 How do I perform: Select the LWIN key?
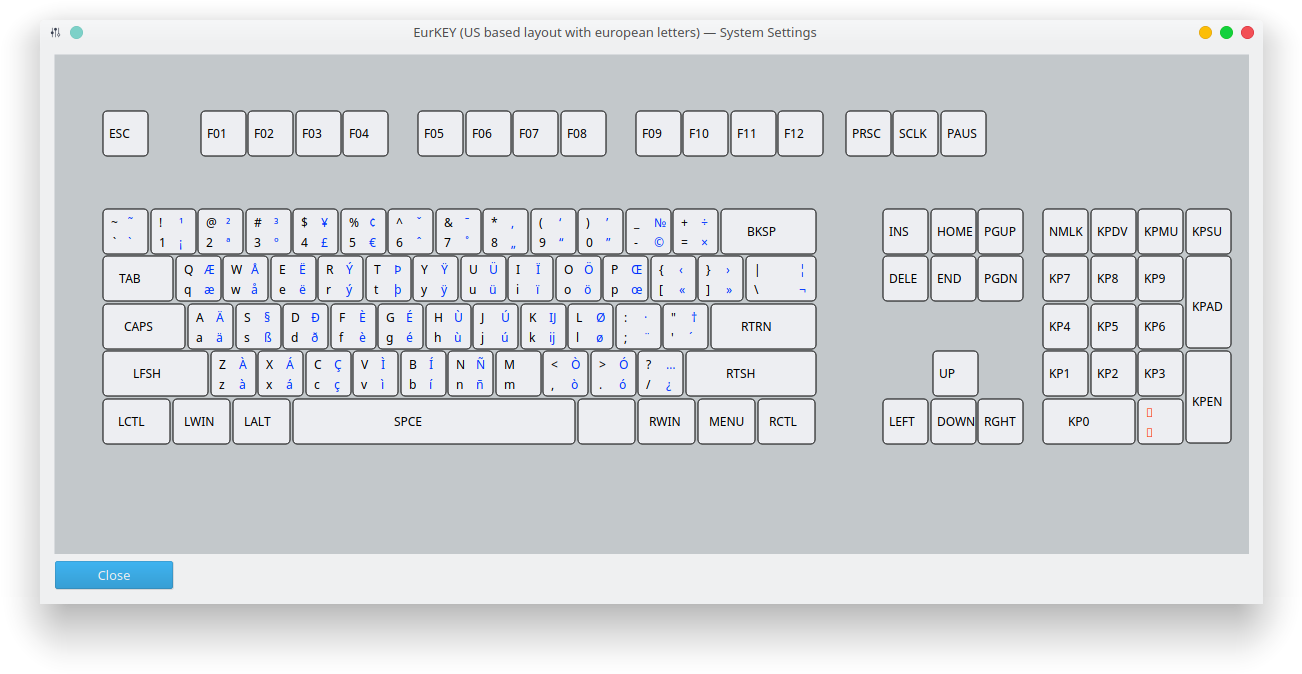tap(201, 421)
